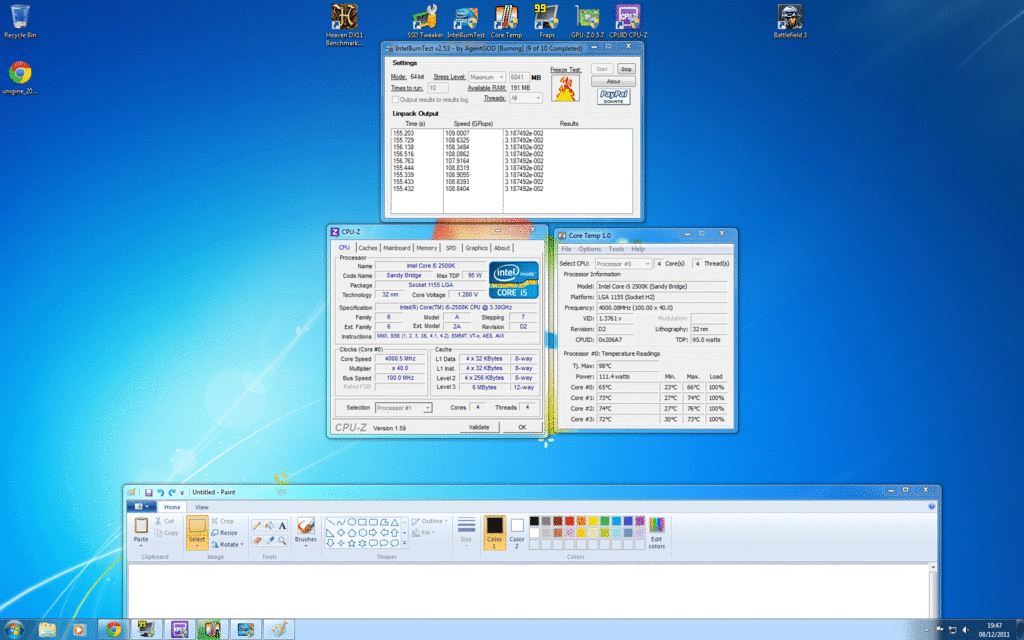Select the Pencil tool in Paint
The image size is (1024, 640).
(257, 525)
